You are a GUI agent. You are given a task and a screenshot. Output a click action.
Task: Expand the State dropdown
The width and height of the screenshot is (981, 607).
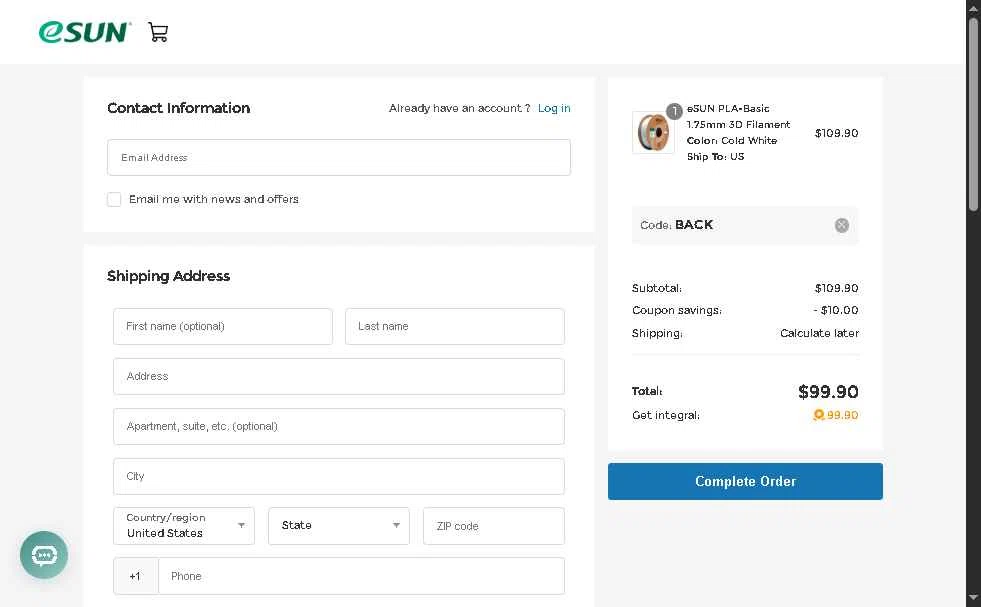tap(338, 526)
